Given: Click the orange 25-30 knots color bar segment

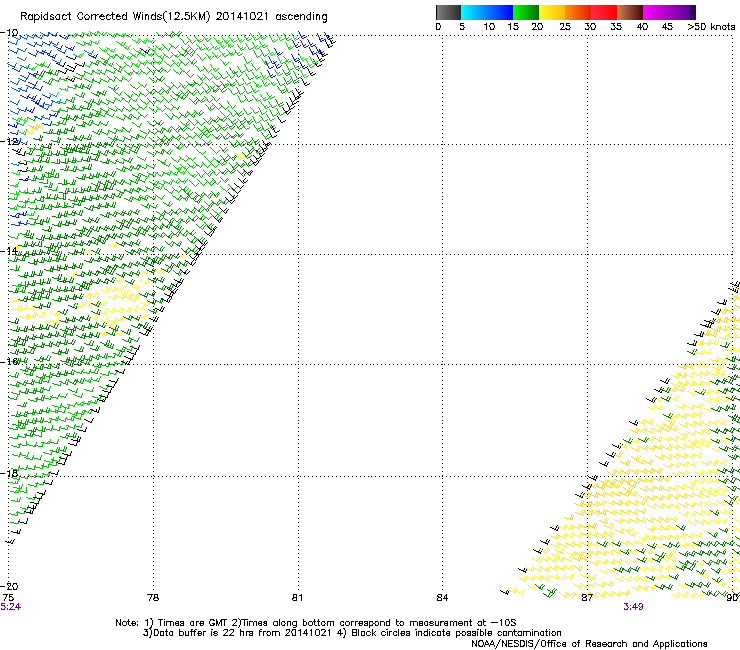Looking at the screenshot, I should tap(578, 12).
